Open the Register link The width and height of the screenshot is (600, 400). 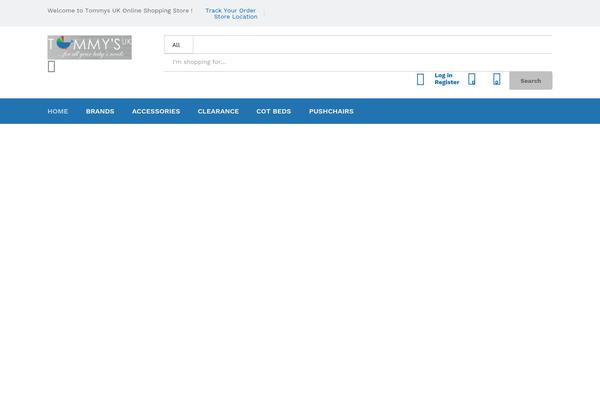[447, 82]
